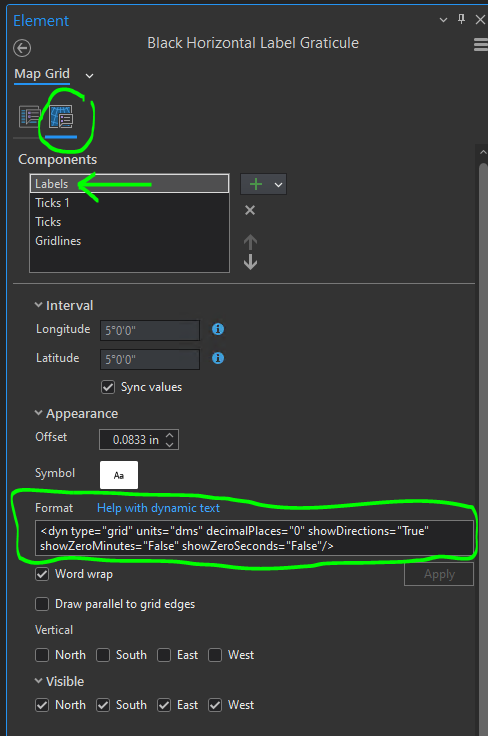This screenshot has width=488, height=736.
Task: Remove selected component with X icon
Action: 250,210
